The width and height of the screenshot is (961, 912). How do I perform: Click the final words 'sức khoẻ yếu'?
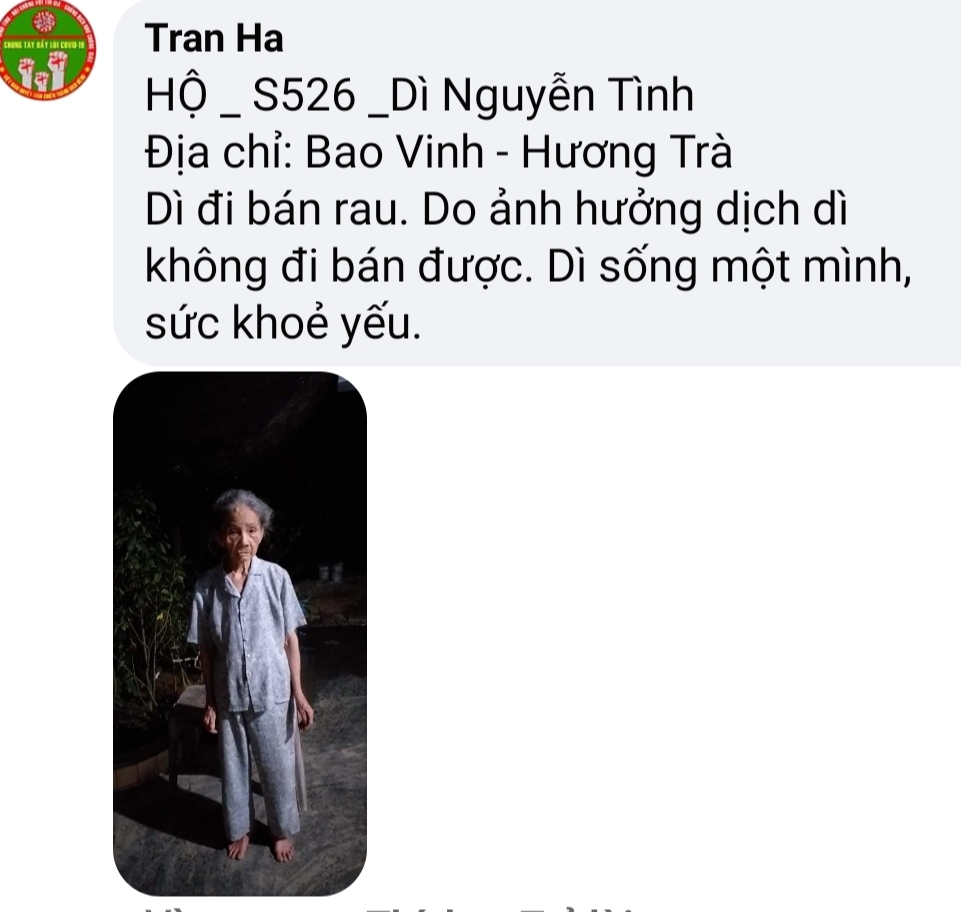coord(283,324)
